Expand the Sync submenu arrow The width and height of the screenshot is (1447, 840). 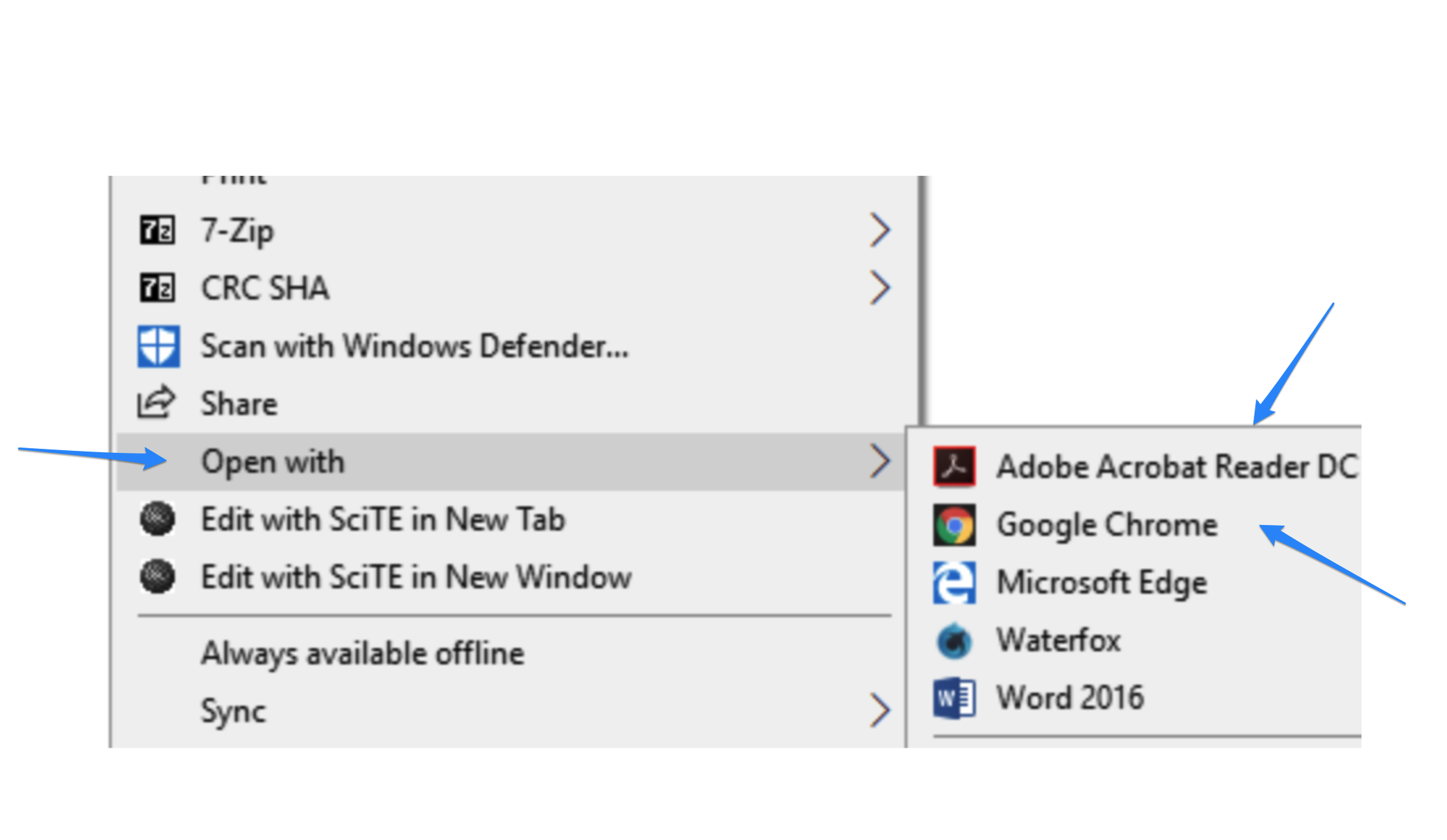(880, 711)
